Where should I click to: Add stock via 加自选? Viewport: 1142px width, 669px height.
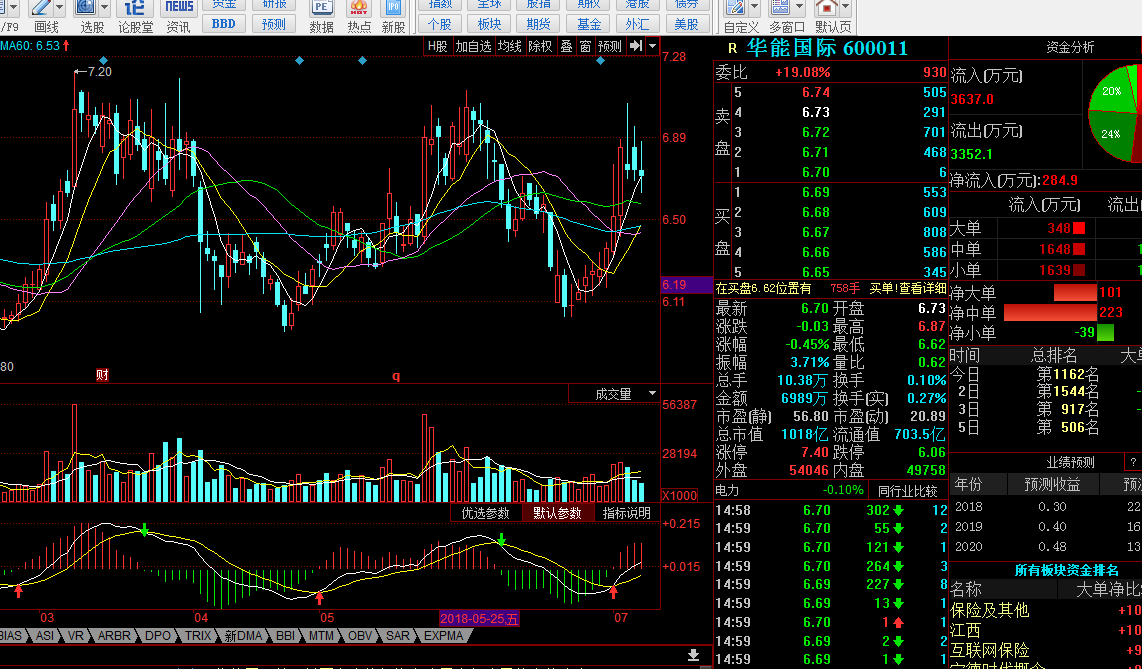point(473,46)
